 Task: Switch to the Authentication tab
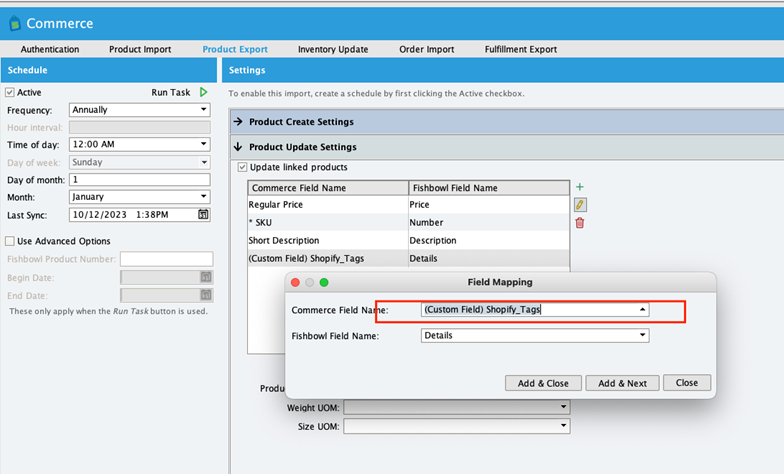point(50,49)
